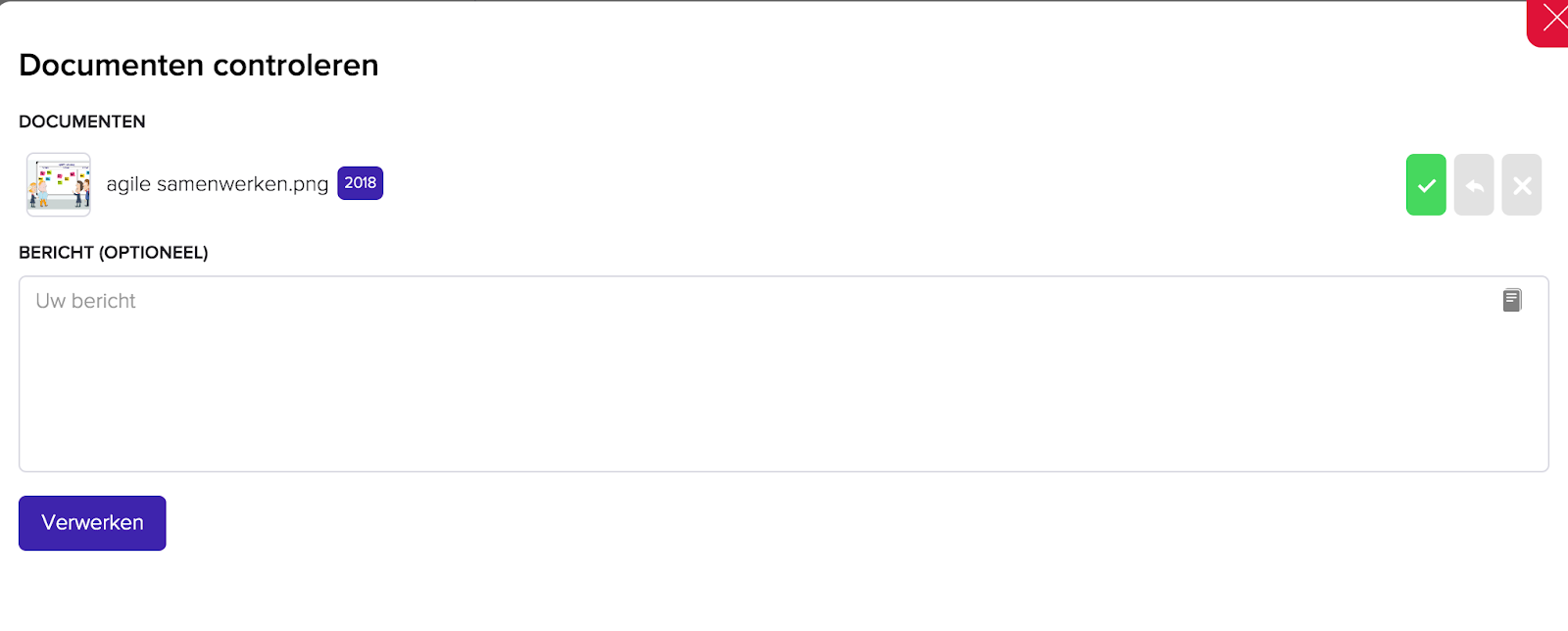Close the dialog with the red X
The height and width of the screenshot is (631, 1568).
pos(1549,21)
